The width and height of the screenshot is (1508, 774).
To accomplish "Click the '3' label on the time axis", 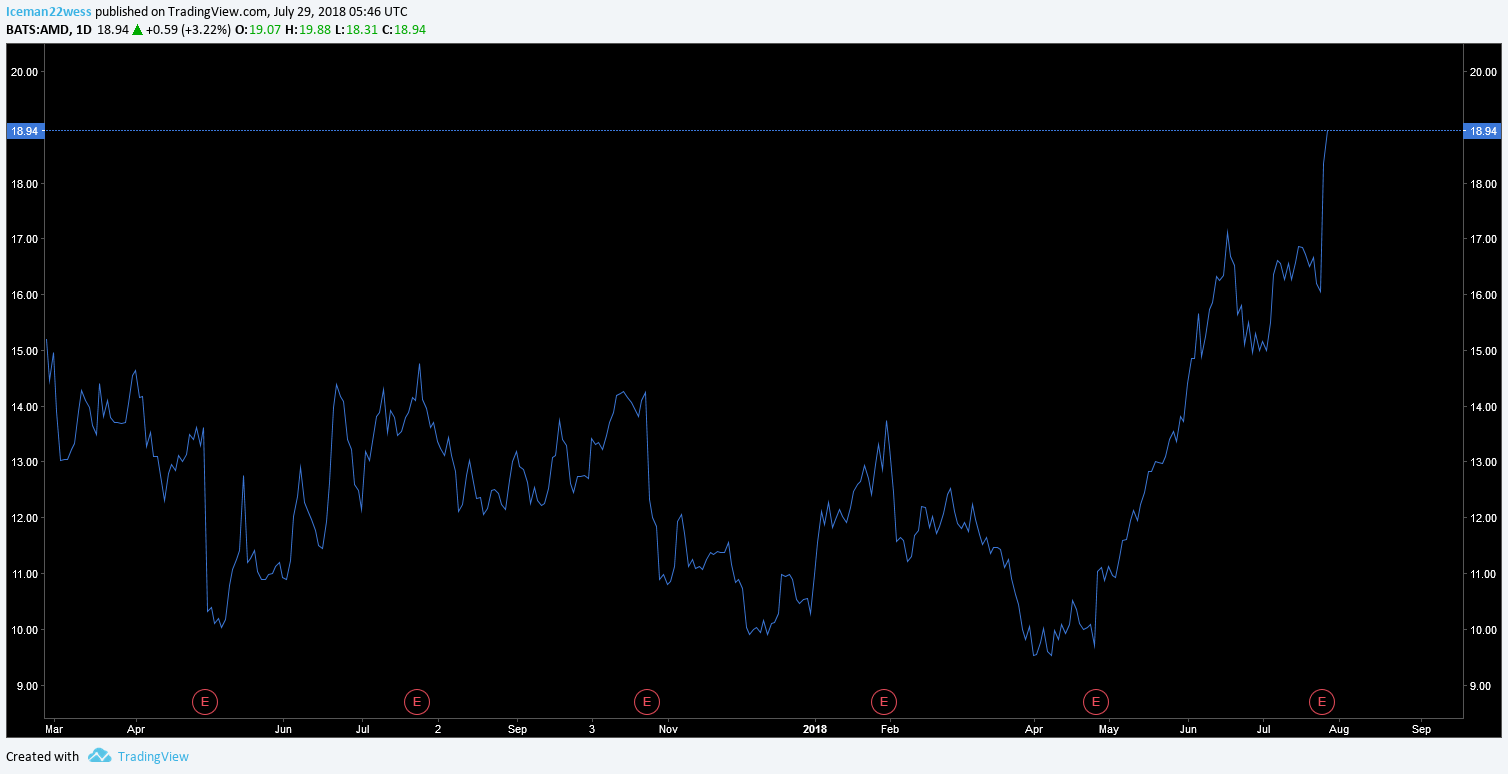I will tap(591, 729).
